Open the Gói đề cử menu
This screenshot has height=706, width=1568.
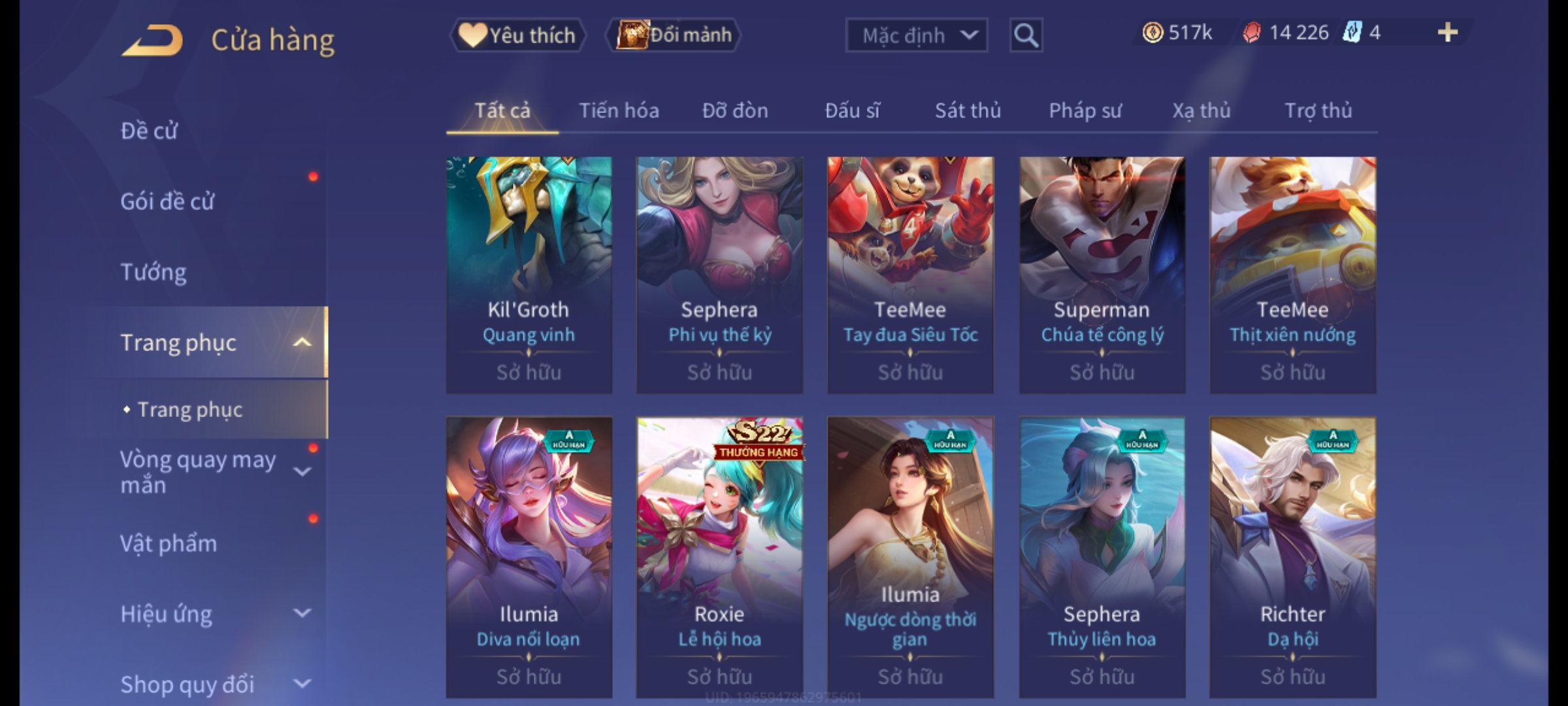pos(167,201)
